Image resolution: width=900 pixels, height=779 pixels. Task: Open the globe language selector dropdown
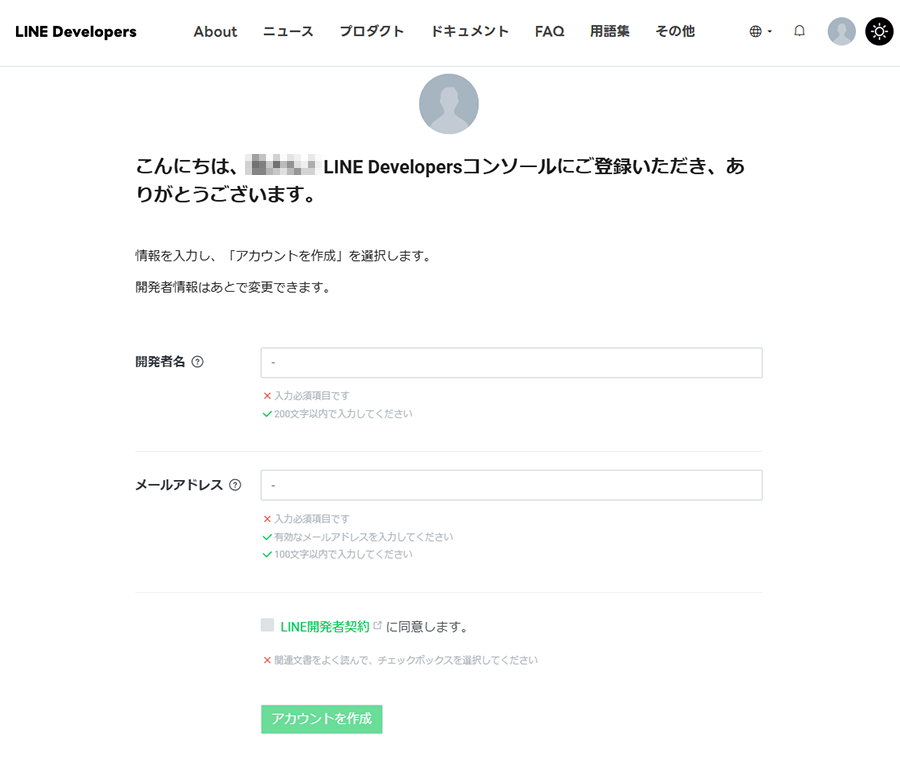pyautogui.click(x=760, y=31)
